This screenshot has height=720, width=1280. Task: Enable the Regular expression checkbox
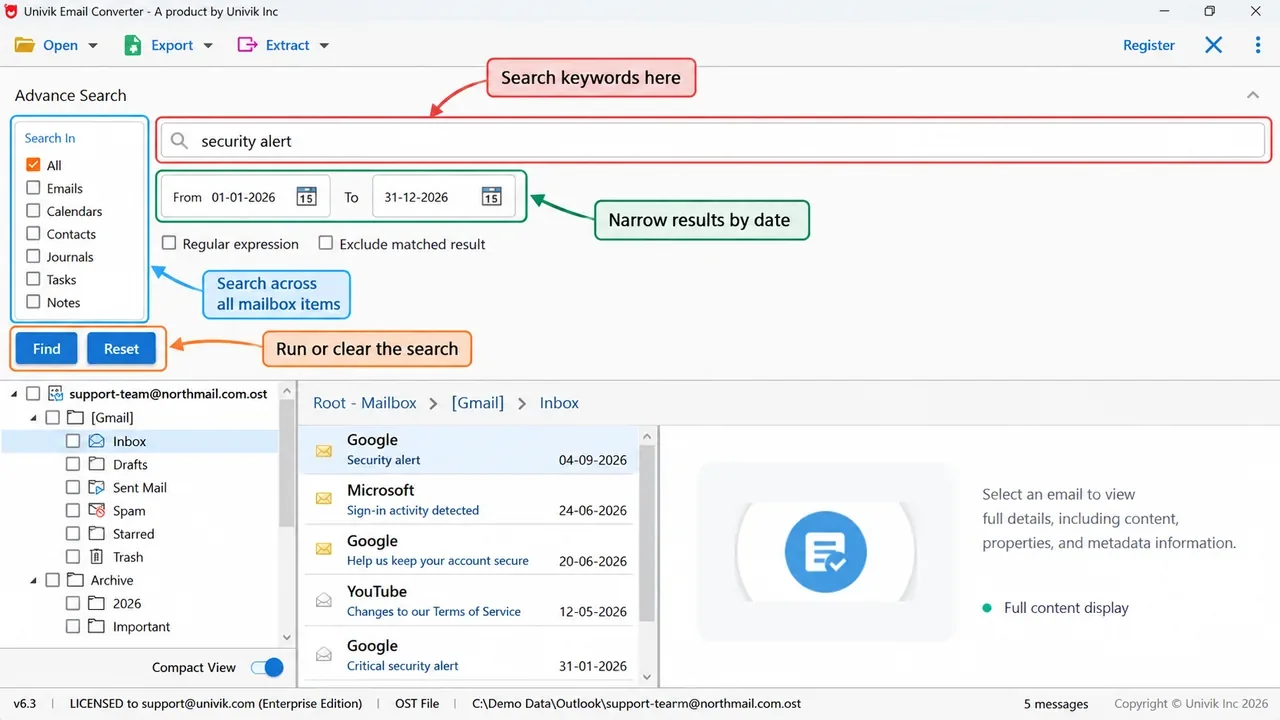(169, 243)
